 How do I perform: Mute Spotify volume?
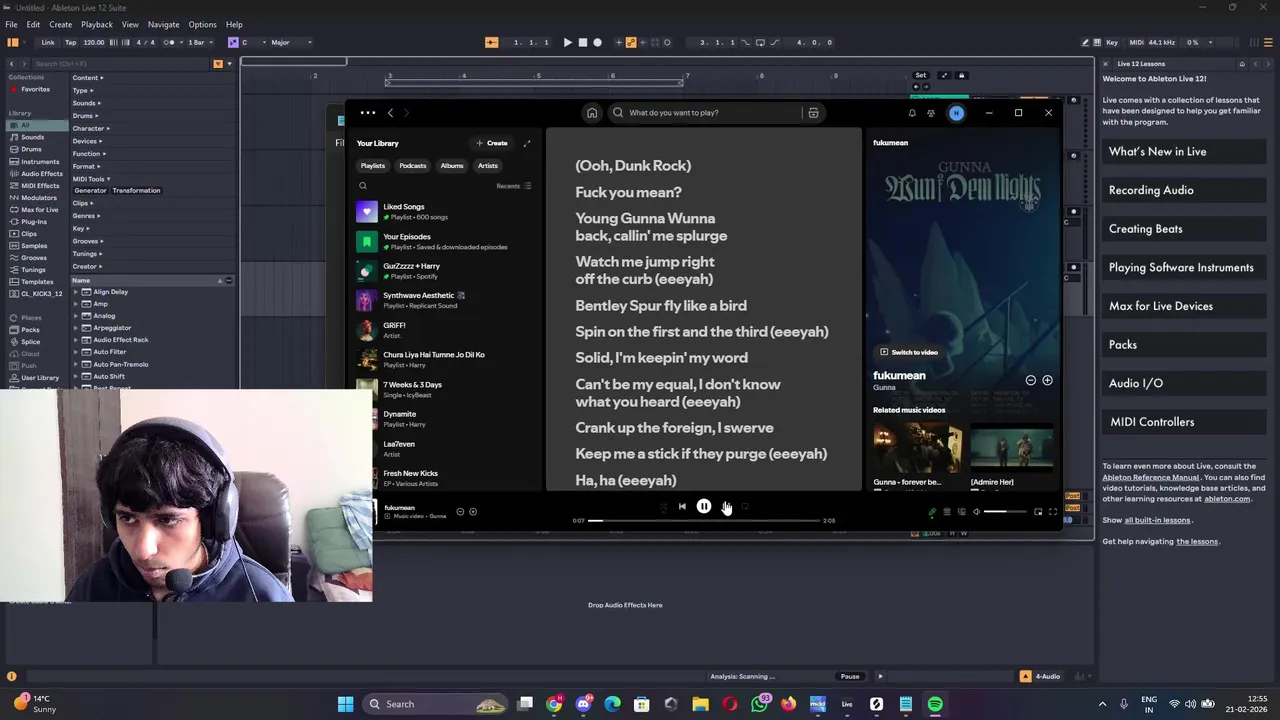pos(977,512)
